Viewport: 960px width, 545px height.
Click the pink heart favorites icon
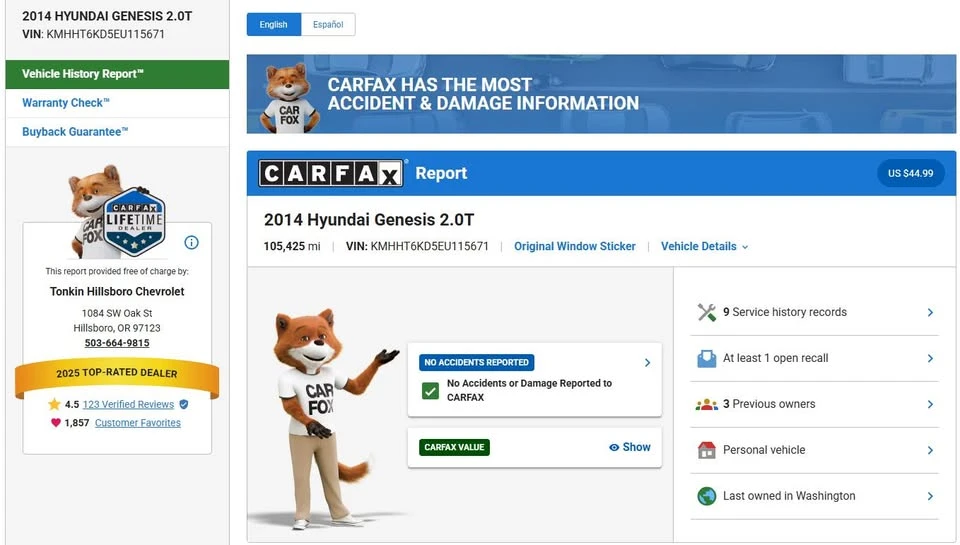[x=56, y=423]
